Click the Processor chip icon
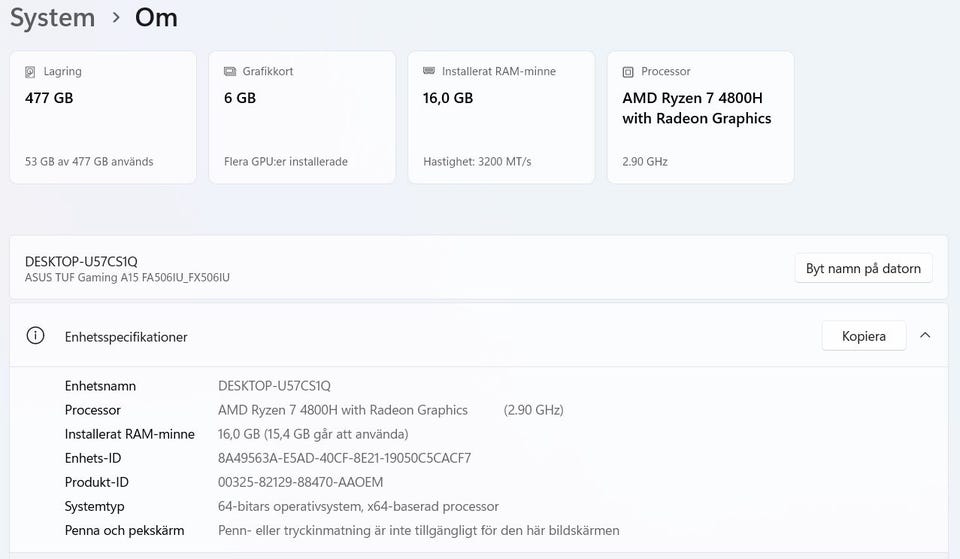Image resolution: width=960 pixels, height=559 pixels. [628, 72]
